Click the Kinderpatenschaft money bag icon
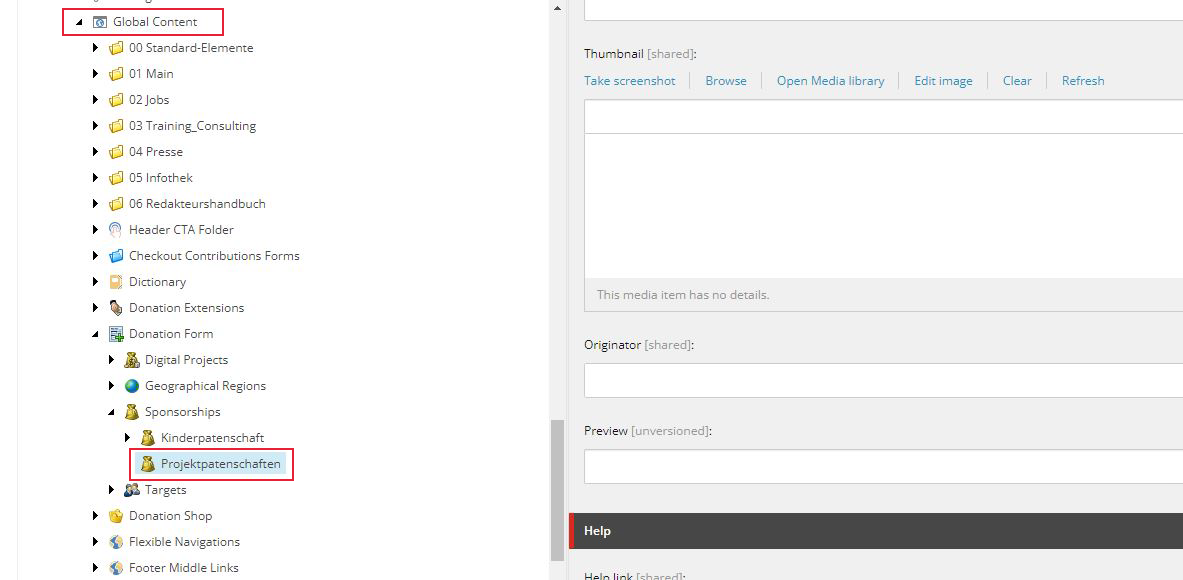This screenshot has height=580, width=1183. point(148,438)
